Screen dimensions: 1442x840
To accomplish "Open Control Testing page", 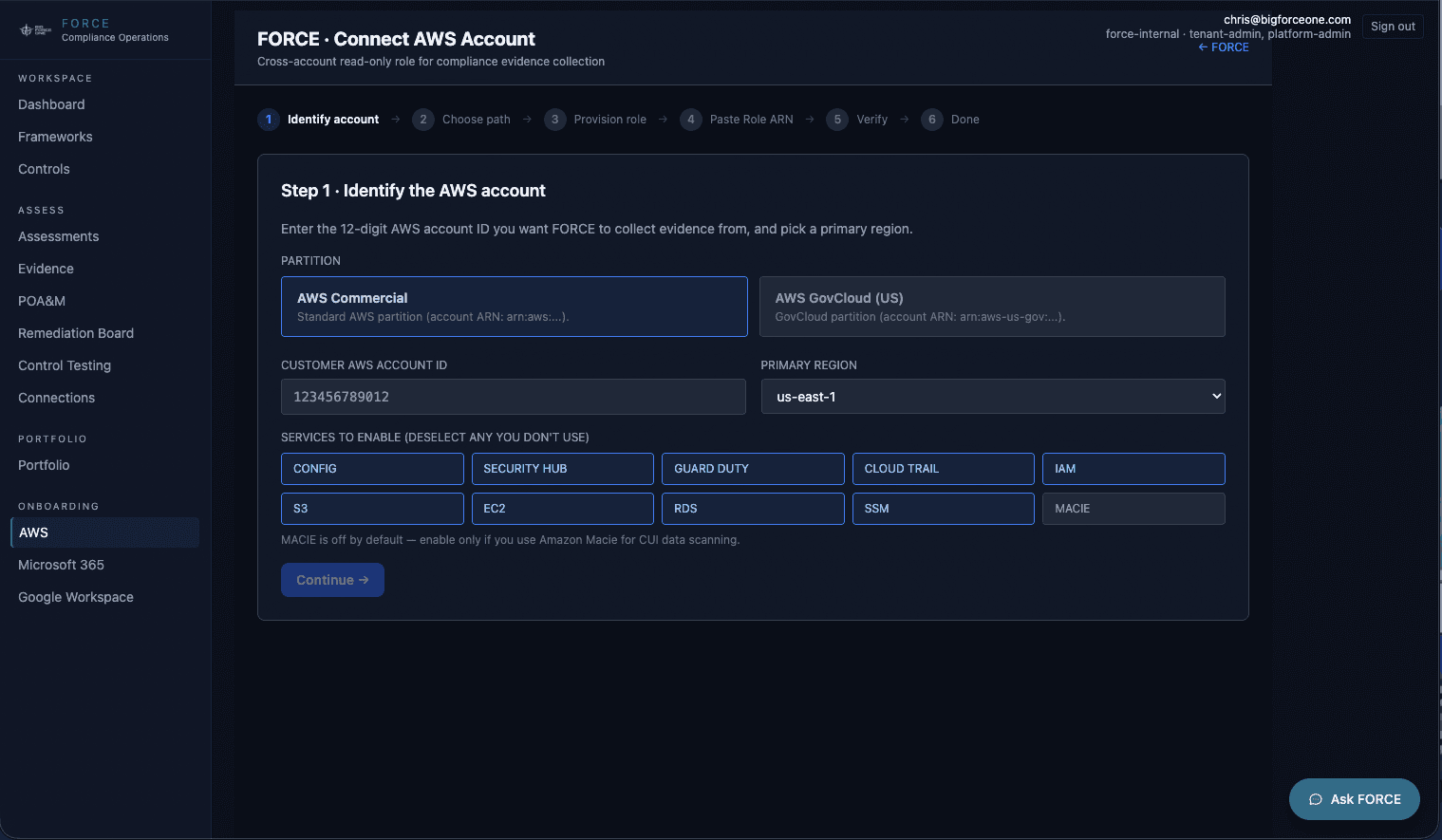I will [x=65, y=365].
